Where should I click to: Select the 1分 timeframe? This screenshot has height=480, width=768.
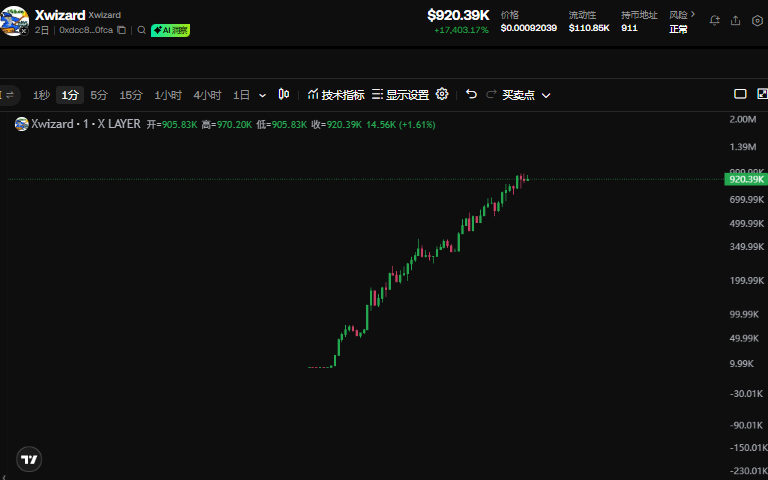coord(70,95)
